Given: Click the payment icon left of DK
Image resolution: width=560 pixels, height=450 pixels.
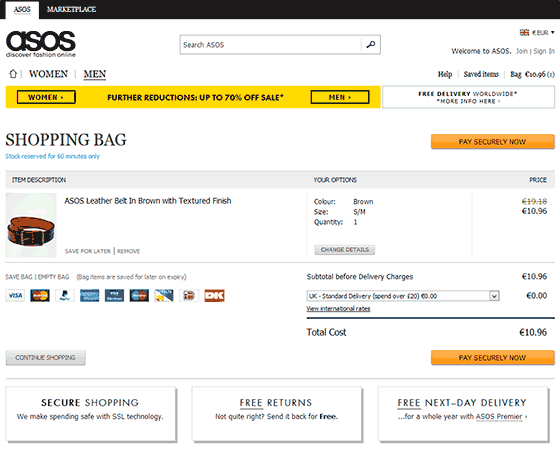Looking at the screenshot, I should (189, 296).
